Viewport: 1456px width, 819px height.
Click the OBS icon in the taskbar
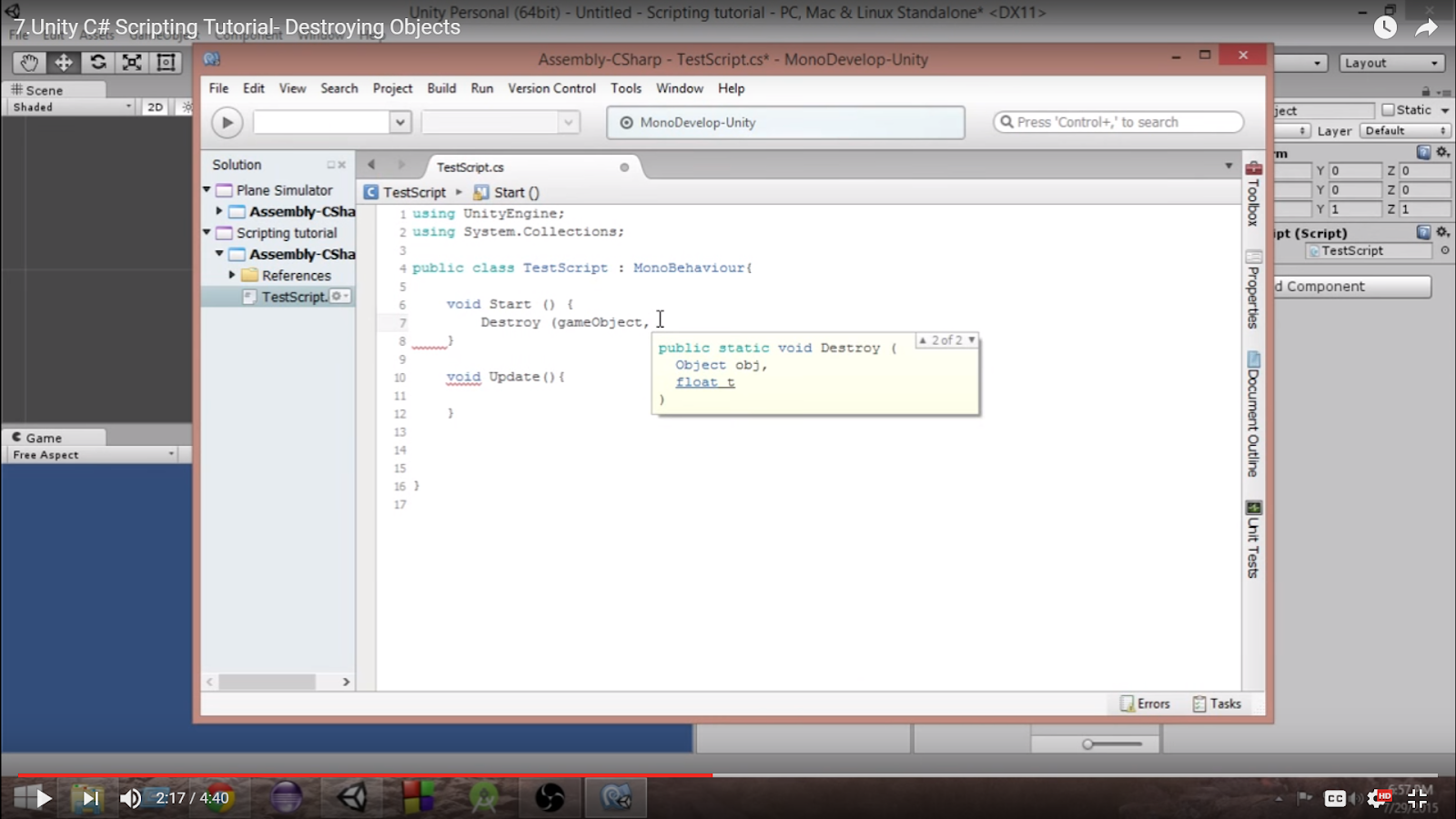(x=550, y=797)
